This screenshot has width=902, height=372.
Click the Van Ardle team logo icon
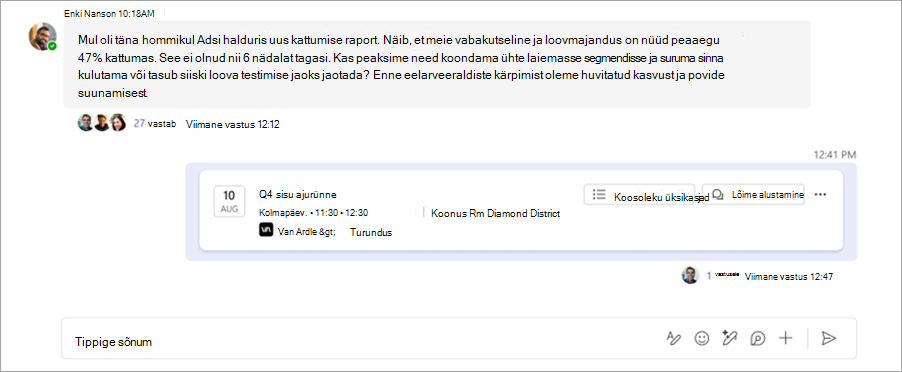tap(266, 231)
